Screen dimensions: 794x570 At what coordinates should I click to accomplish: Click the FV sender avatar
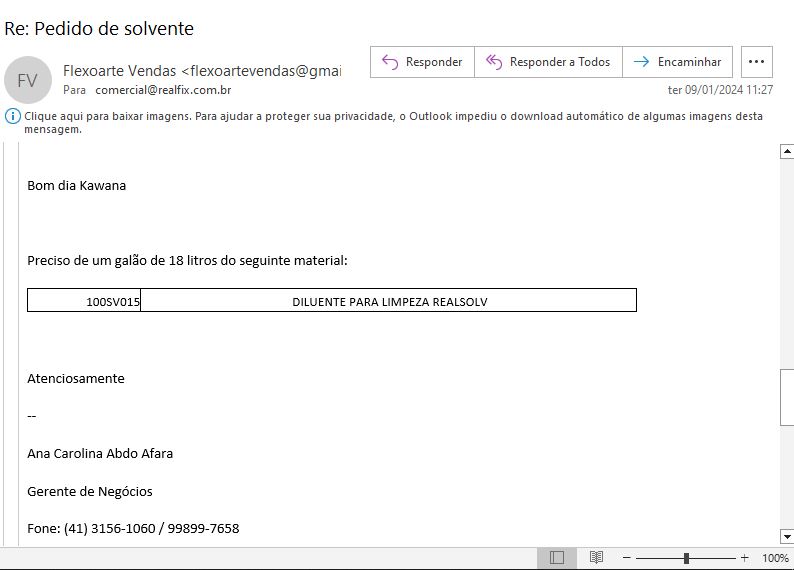pyautogui.click(x=28, y=80)
